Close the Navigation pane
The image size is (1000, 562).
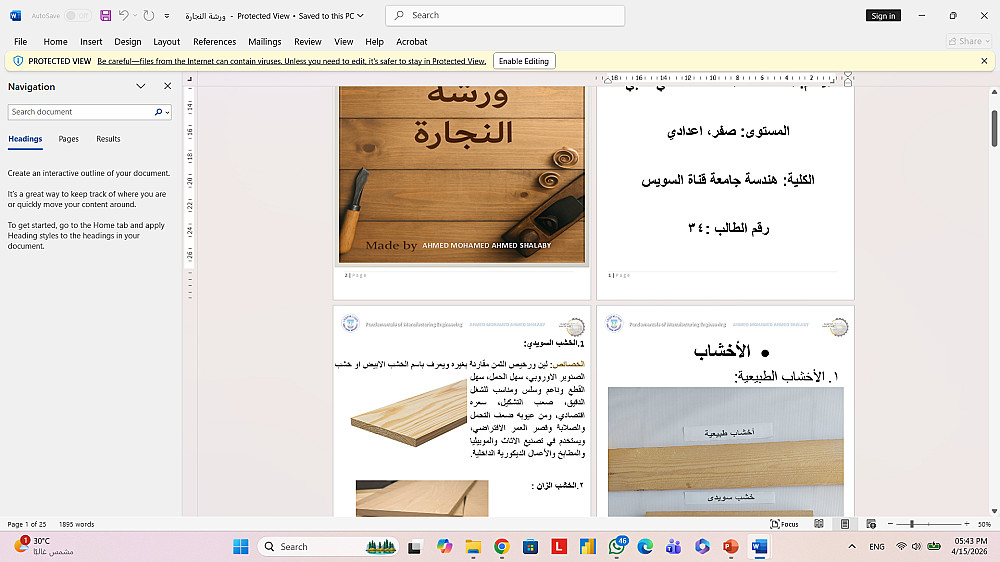point(167,87)
